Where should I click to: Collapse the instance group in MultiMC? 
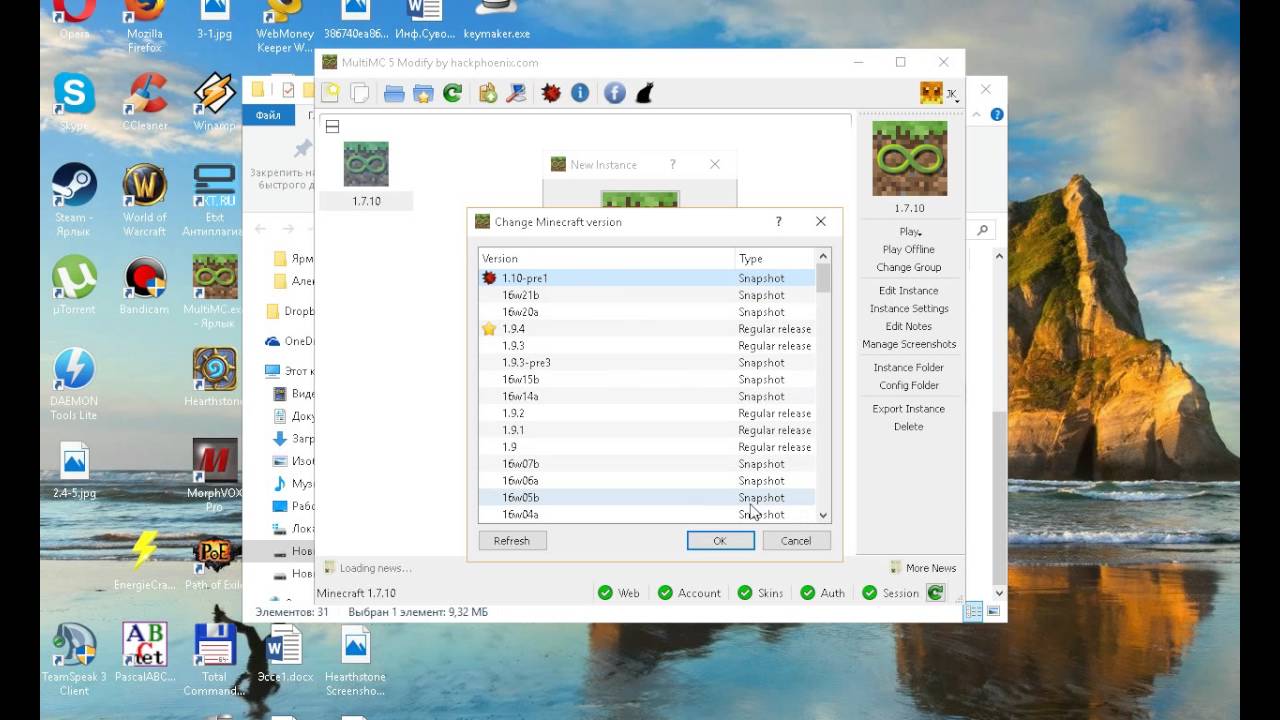click(333, 126)
